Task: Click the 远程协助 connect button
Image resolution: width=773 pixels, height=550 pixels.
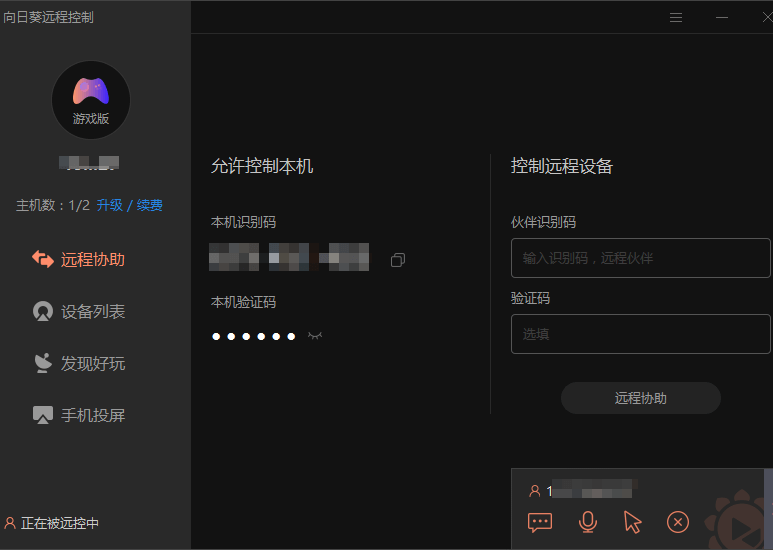Action: pyautogui.click(x=640, y=398)
